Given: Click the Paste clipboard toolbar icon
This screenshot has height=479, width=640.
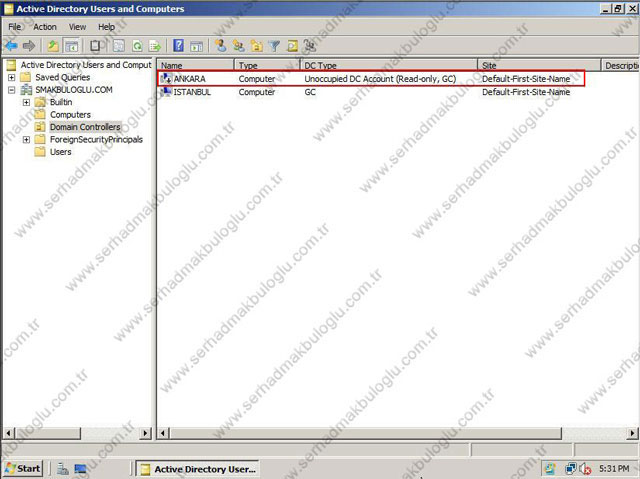Looking at the screenshot, I should [96, 46].
